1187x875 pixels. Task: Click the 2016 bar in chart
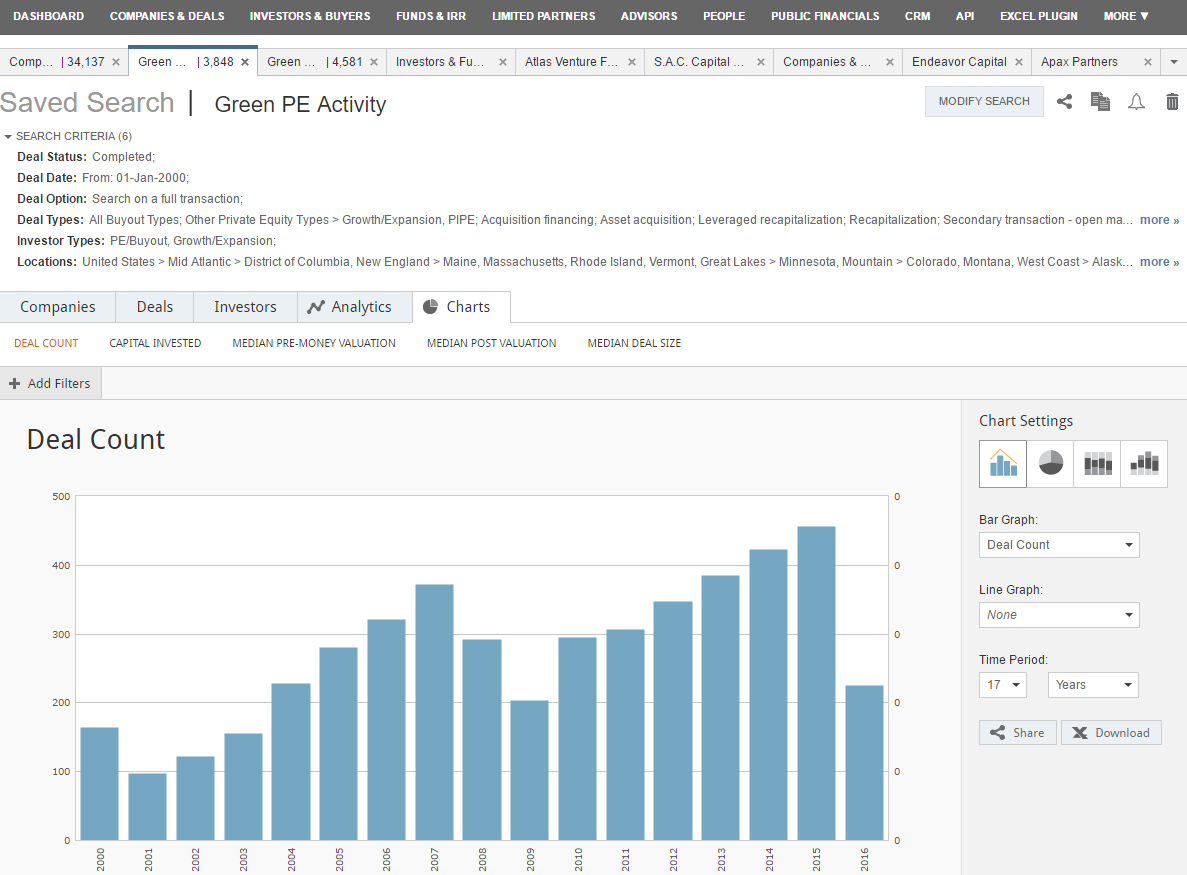click(865, 763)
